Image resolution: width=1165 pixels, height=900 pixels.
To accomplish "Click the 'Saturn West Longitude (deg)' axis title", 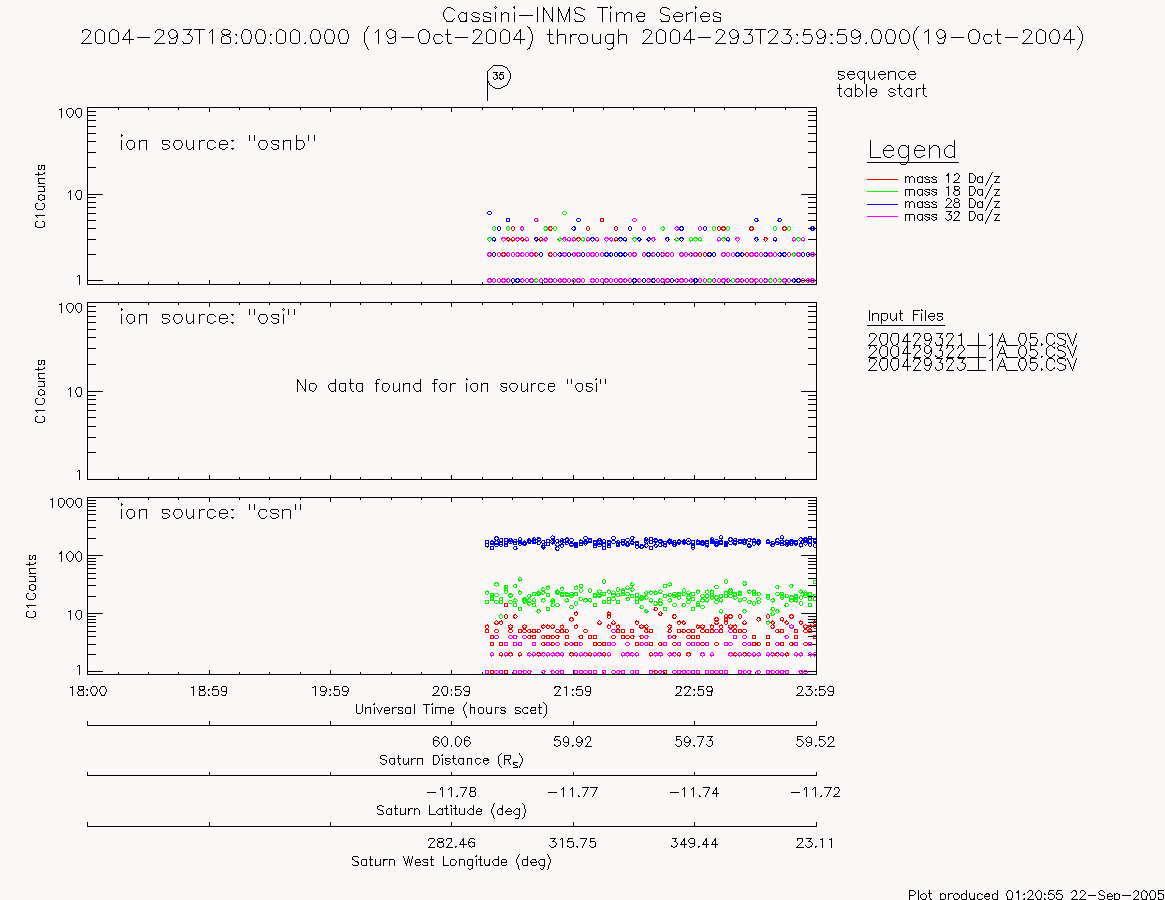I will tap(451, 861).
